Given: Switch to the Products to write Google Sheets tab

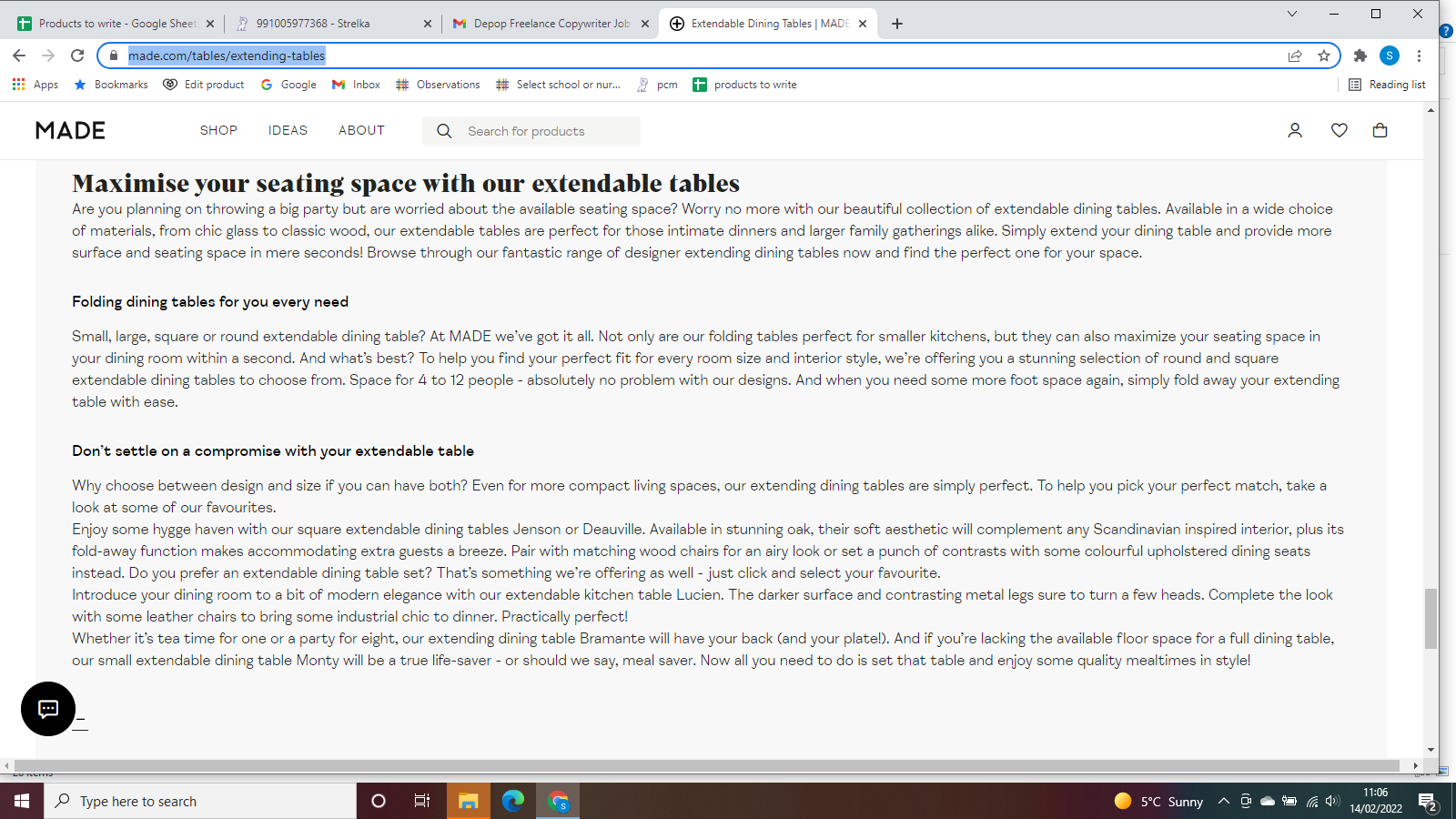Looking at the screenshot, I should point(116,24).
